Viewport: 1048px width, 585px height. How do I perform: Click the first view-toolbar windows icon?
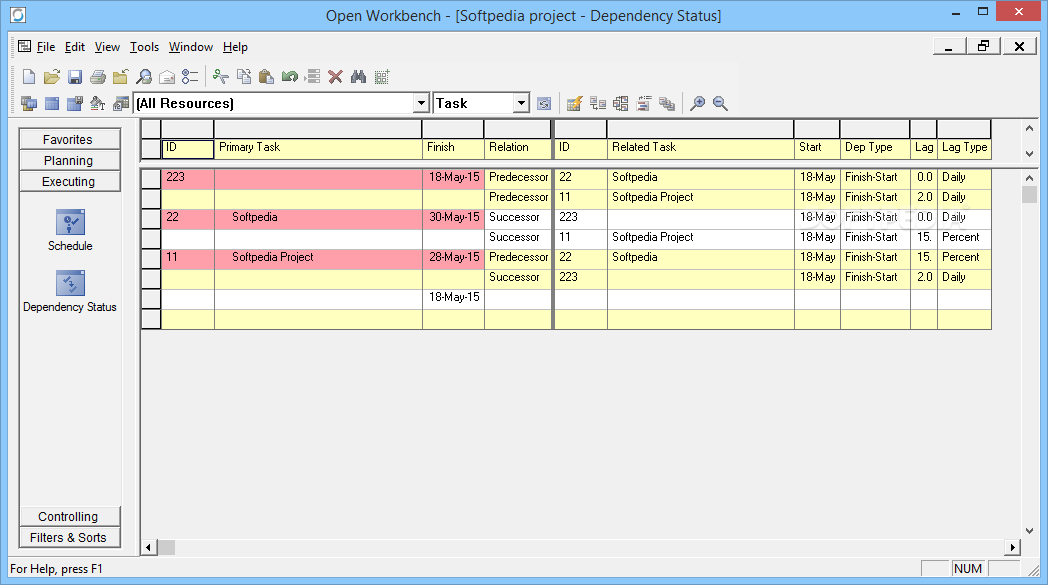(29, 104)
